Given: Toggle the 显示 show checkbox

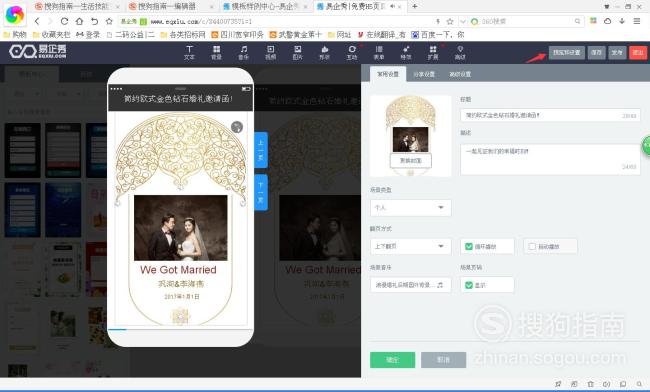Looking at the screenshot, I should point(469,285).
